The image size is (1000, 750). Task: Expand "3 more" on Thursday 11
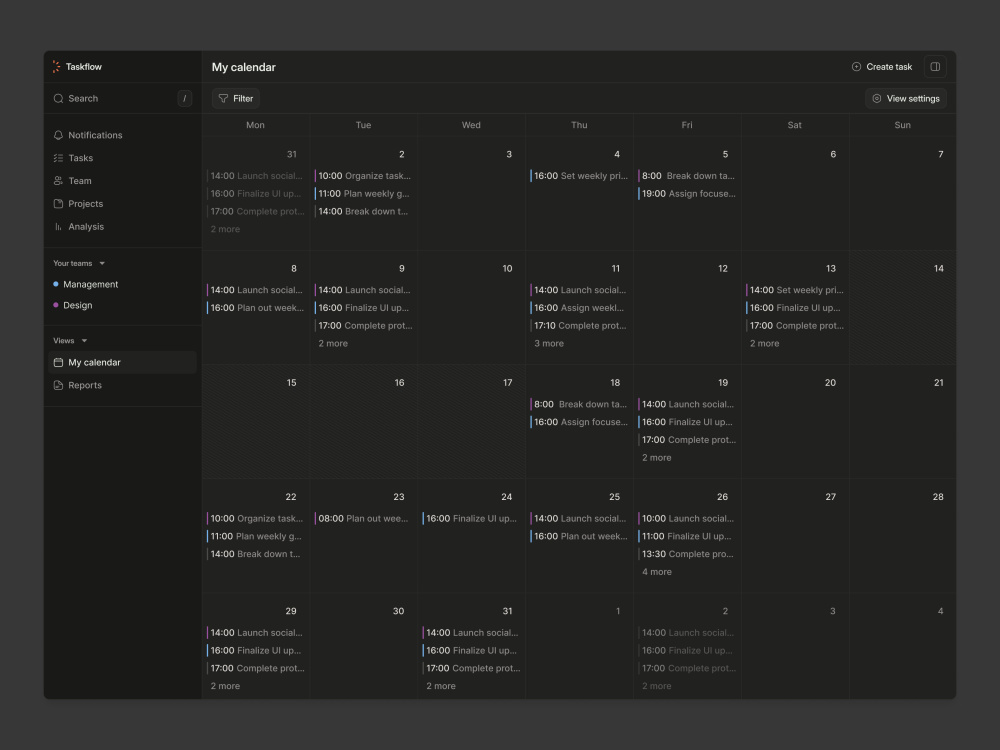[549, 343]
